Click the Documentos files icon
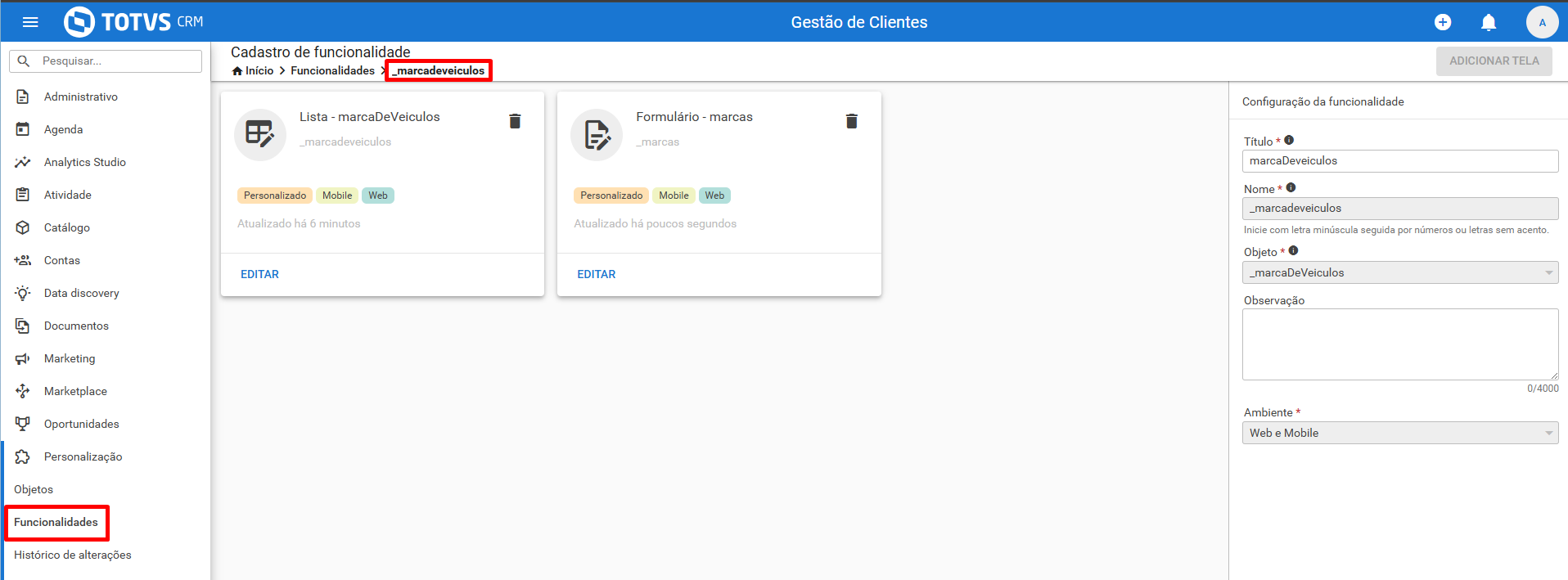The height and width of the screenshot is (580, 1568). coord(23,326)
